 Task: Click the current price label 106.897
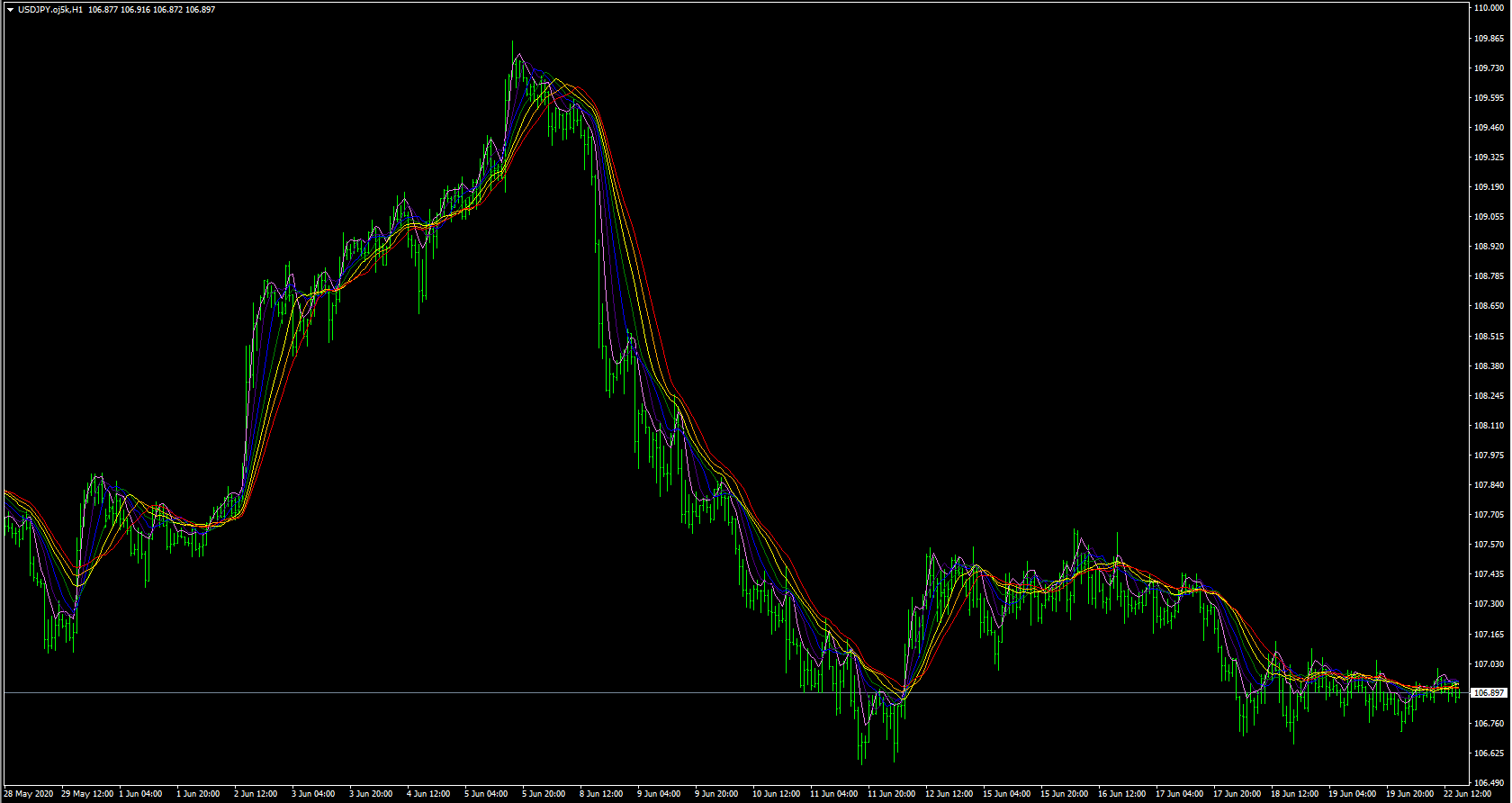click(x=1489, y=693)
